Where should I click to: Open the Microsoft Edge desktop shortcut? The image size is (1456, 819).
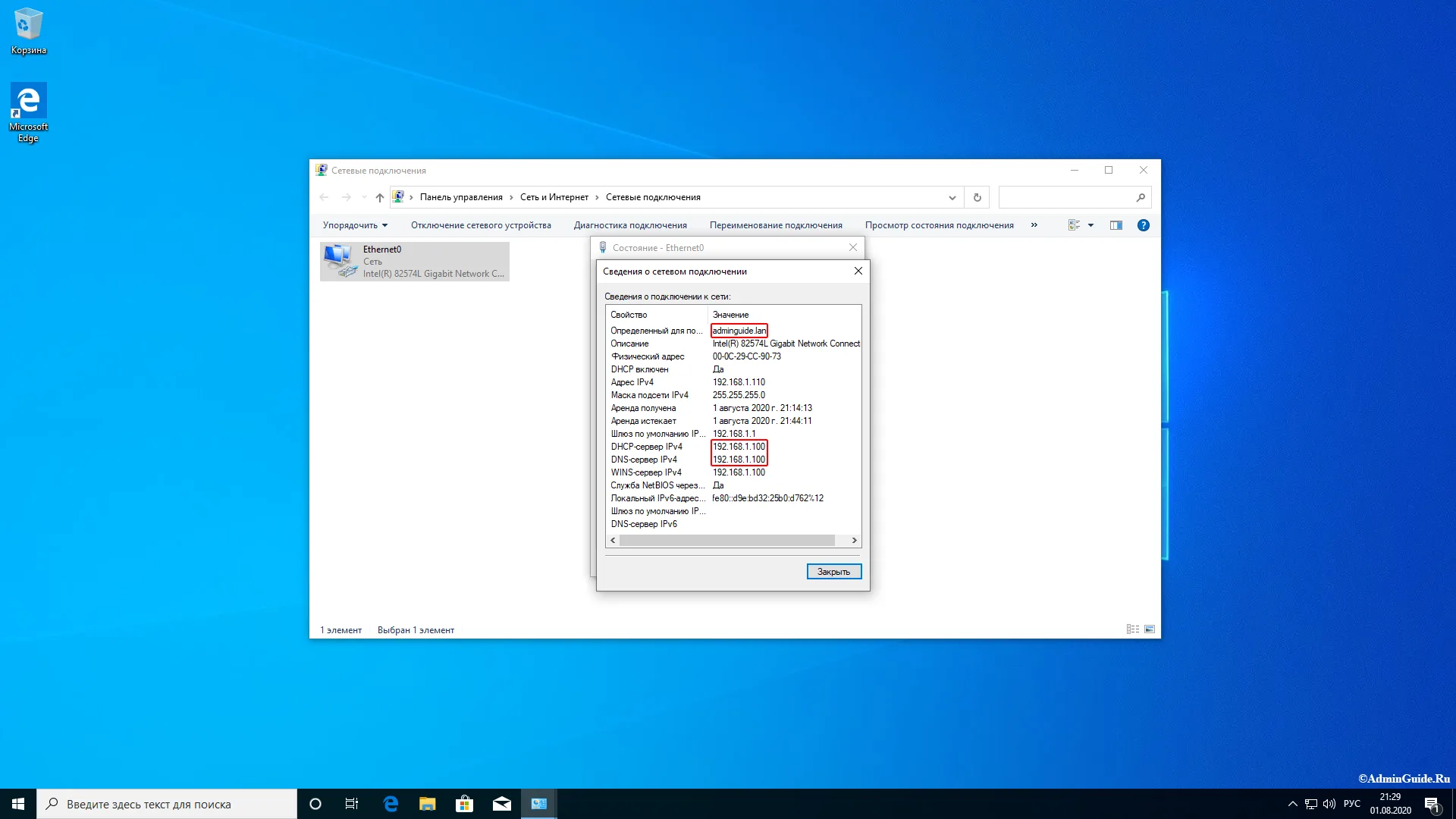point(28,112)
